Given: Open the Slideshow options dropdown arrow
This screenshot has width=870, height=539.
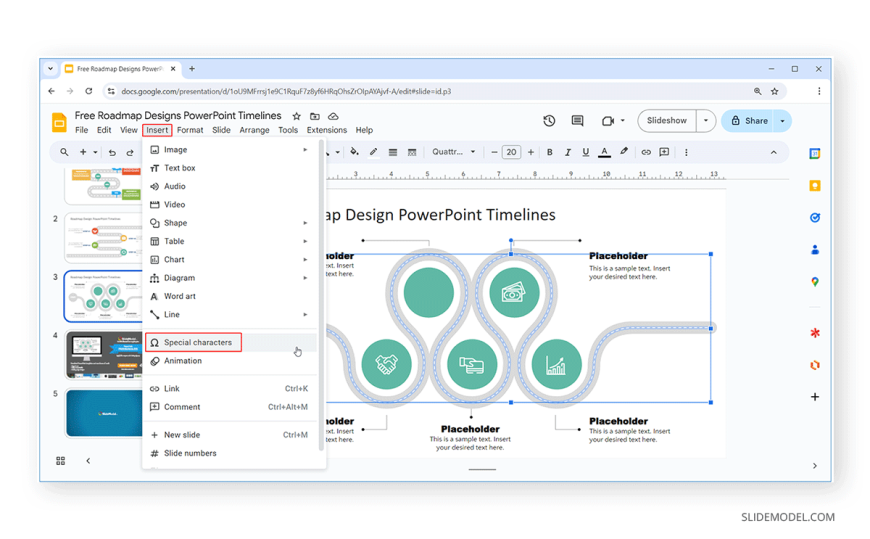Looking at the screenshot, I should (x=706, y=120).
